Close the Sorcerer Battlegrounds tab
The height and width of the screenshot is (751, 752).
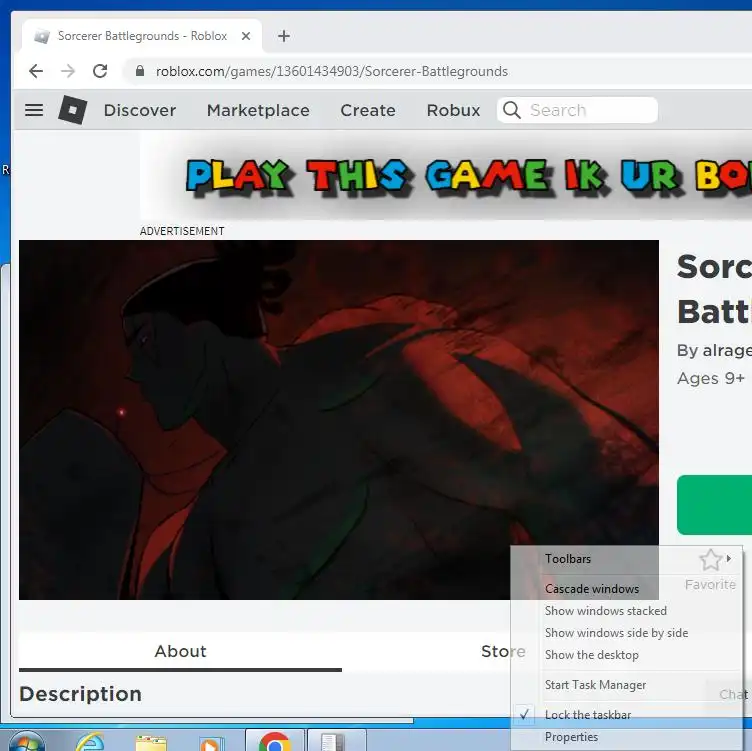(x=246, y=36)
